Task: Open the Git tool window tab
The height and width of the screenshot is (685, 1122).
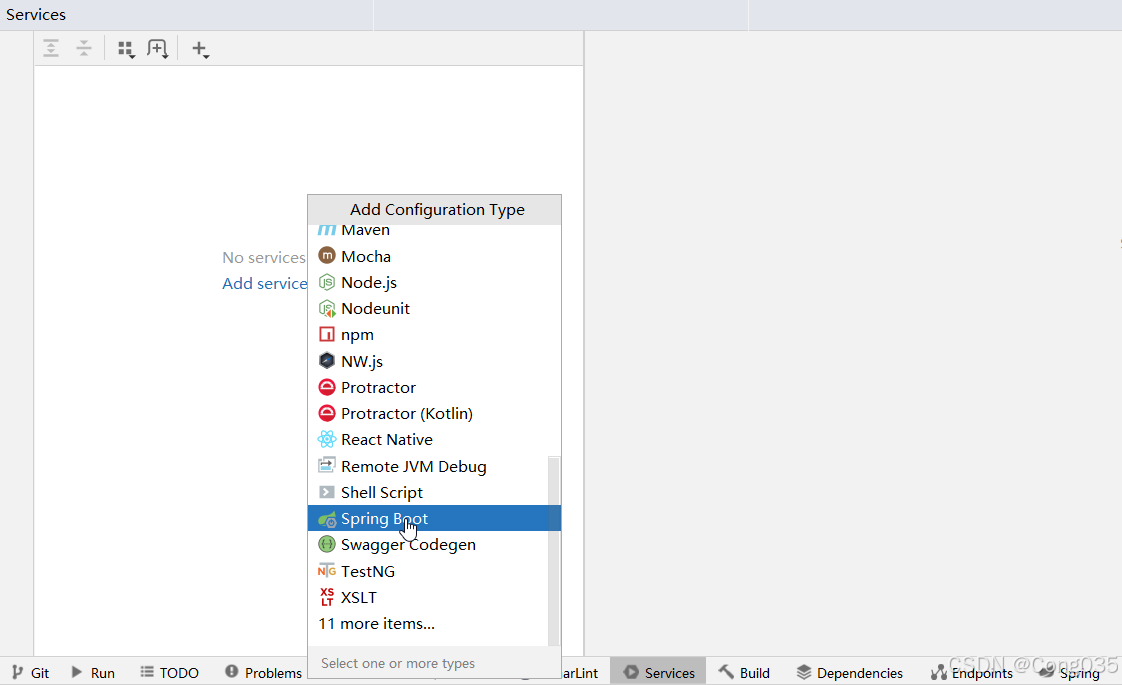Action: [x=30, y=673]
